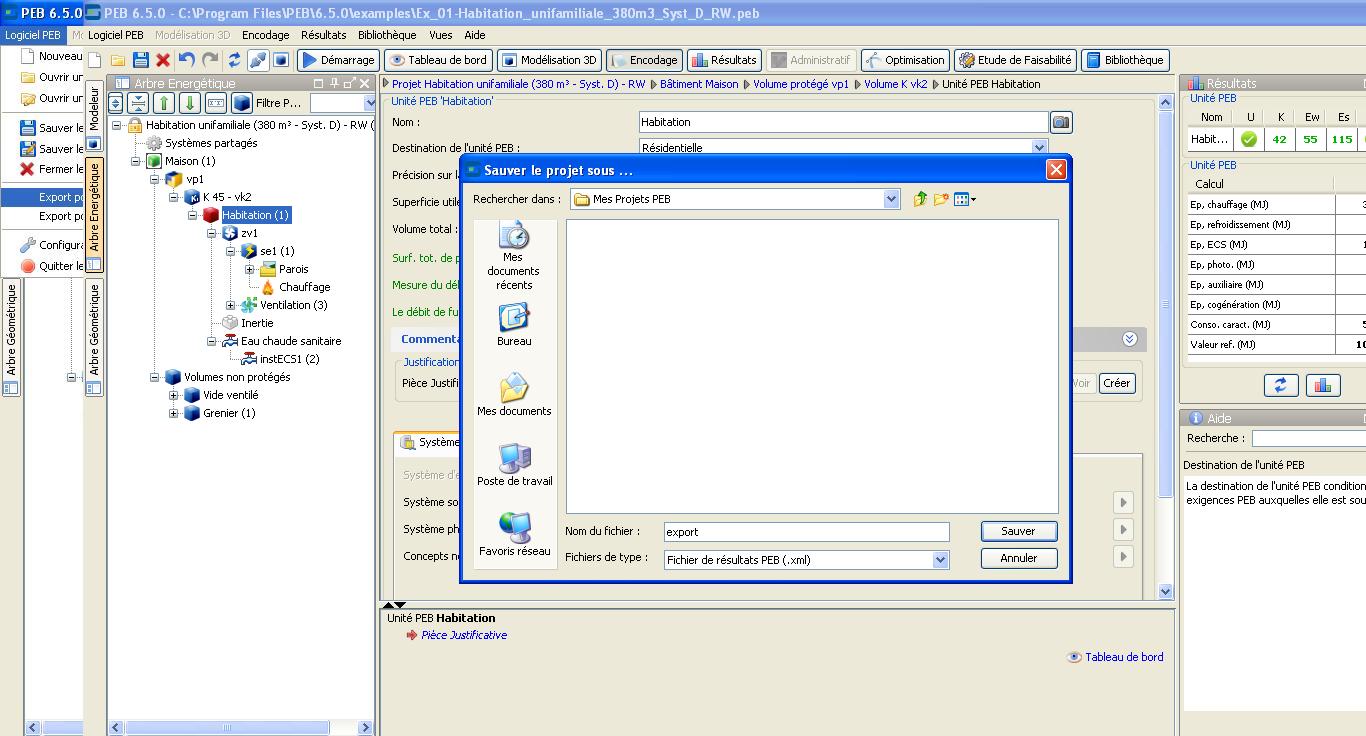Click the green down arrow in tree toolbar
Screen dimensions: 1366x736
click(189, 103)
